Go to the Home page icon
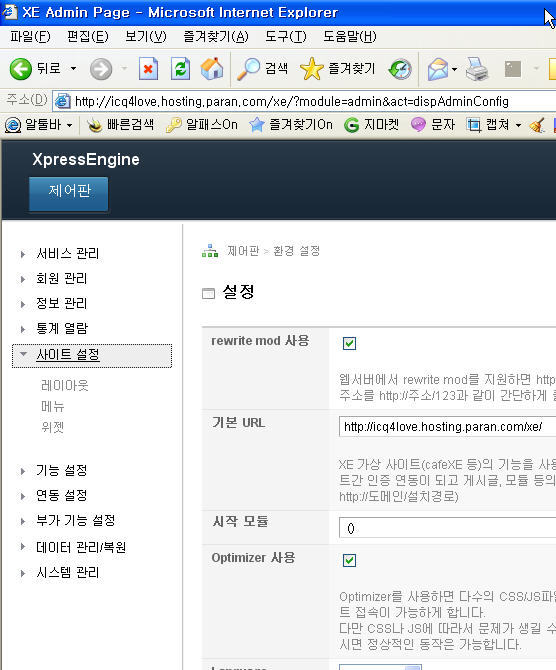The image size is (556, 670). point(212,69)
